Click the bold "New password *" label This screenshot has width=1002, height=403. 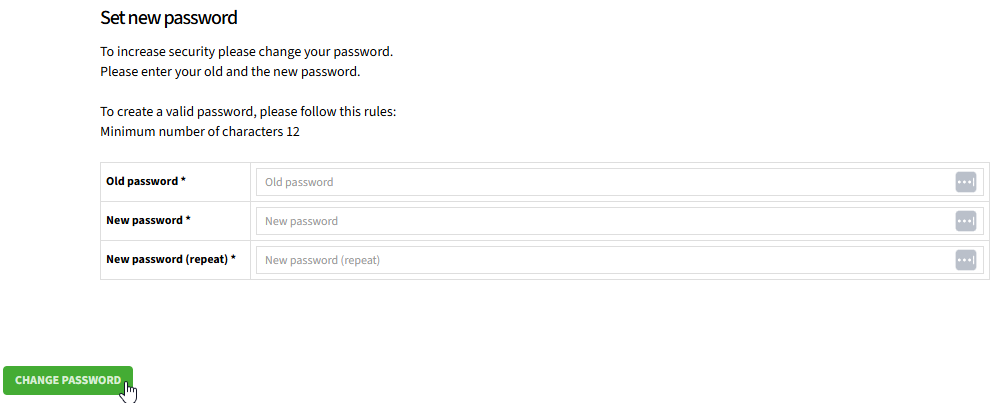[x=148, y=220]
